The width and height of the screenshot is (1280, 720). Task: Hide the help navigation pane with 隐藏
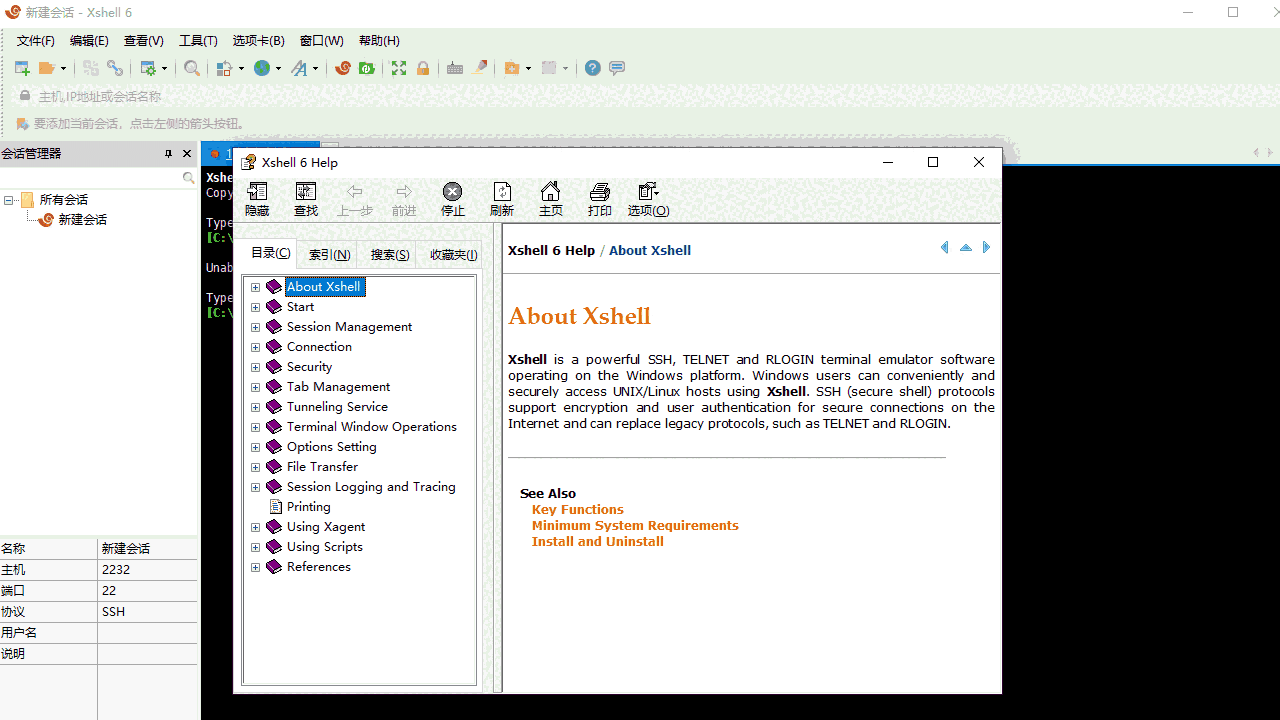click(x=257, y=198)
